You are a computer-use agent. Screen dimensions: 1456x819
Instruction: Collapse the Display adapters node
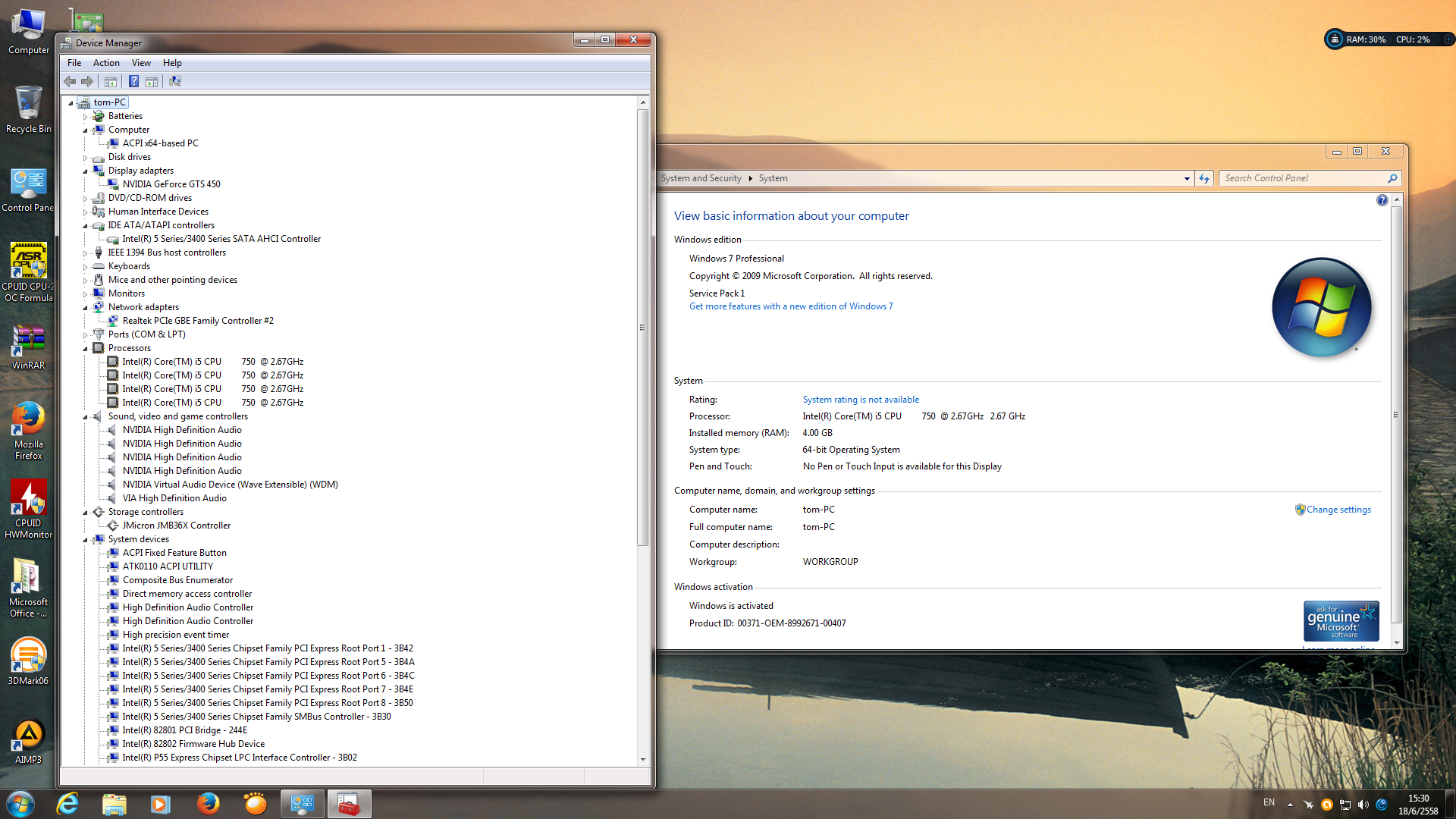pos(86,171)
